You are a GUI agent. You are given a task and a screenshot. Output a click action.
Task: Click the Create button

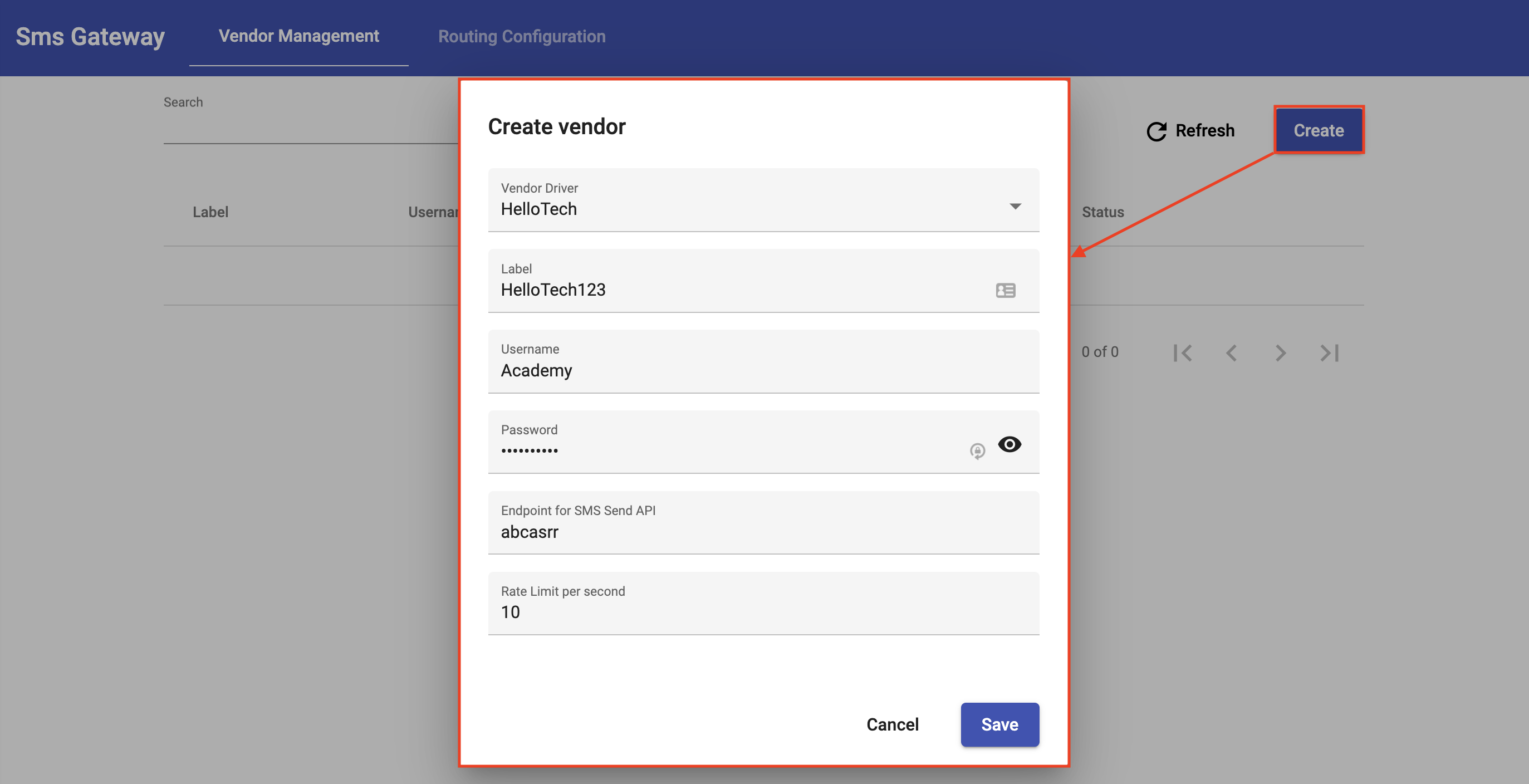point(1319,130)
